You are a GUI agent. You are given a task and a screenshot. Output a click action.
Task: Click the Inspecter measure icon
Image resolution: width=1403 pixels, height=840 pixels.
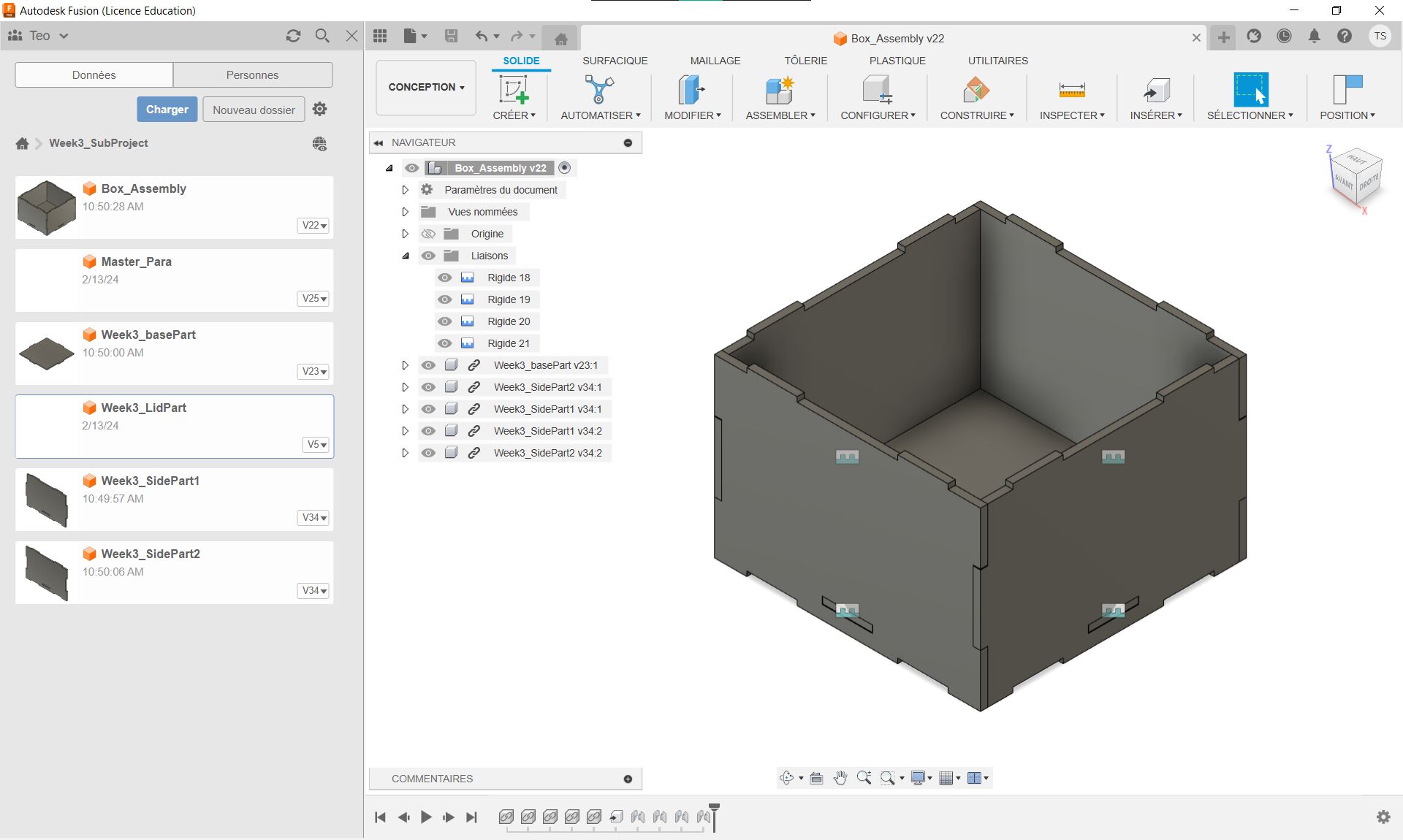pos(1072,90)
